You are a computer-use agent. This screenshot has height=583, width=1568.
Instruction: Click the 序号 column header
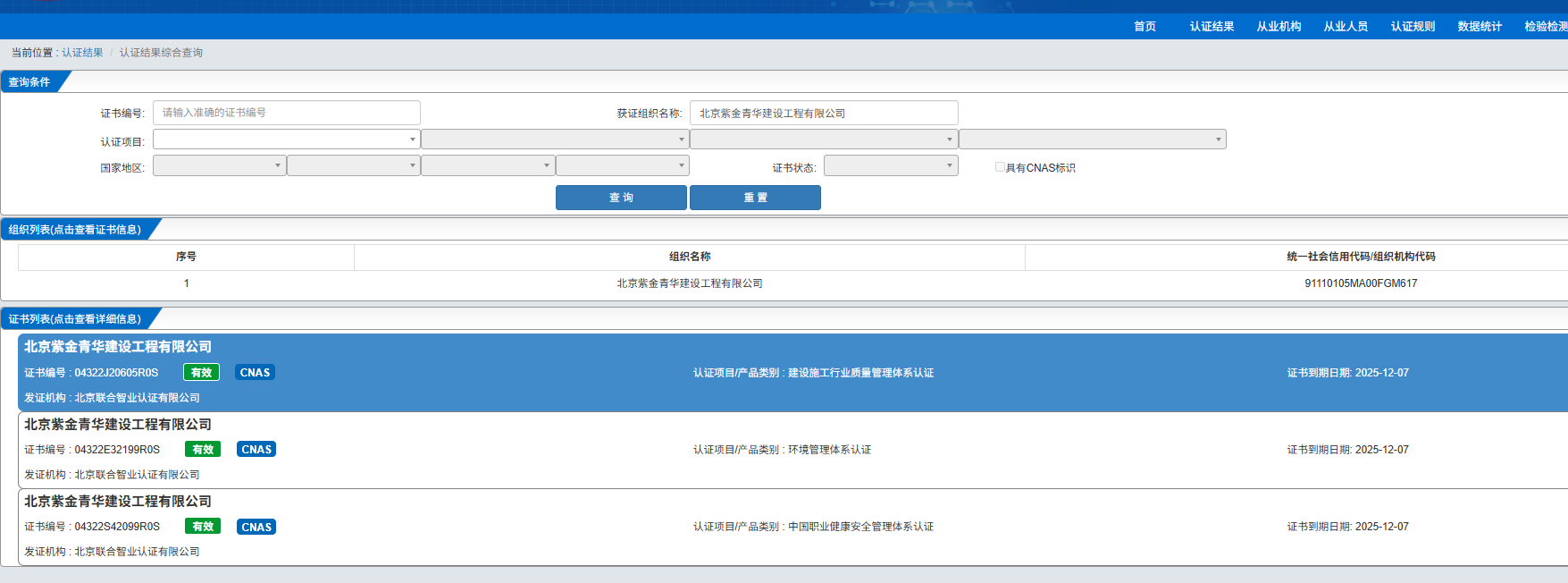tap(186, 257)
